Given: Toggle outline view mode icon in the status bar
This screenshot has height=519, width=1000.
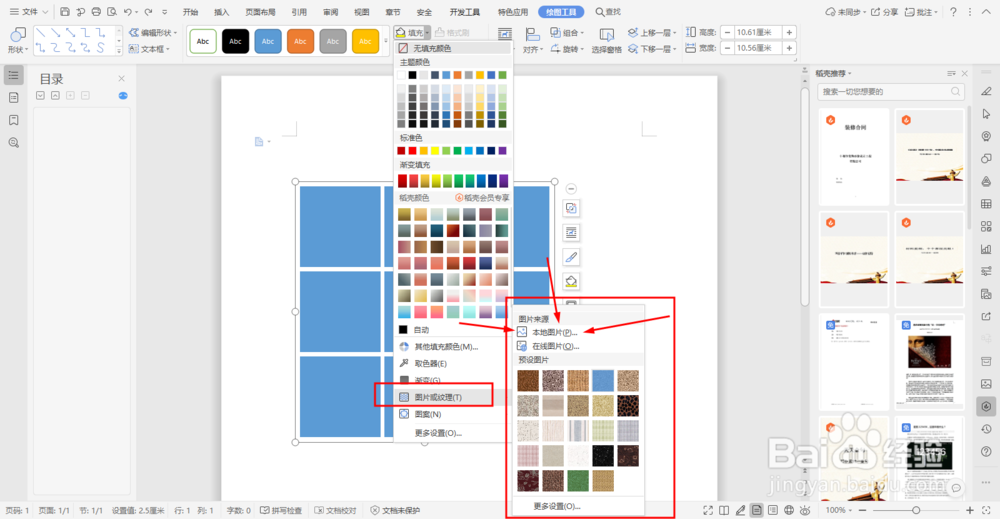Looking at the screenshot, I should click(x=773, y=510).
